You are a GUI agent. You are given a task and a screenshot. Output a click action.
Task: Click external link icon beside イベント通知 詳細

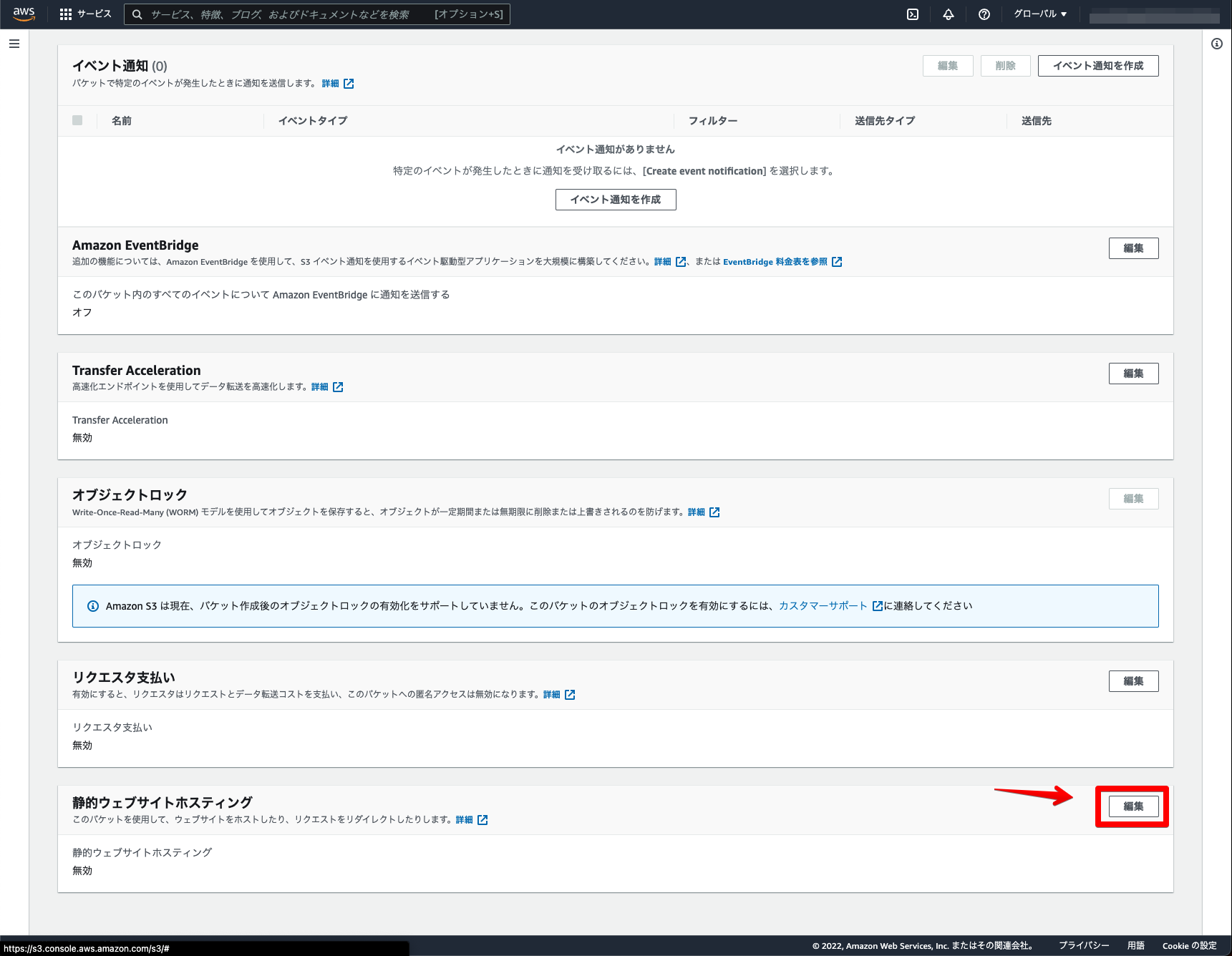(x=349, y=84)
